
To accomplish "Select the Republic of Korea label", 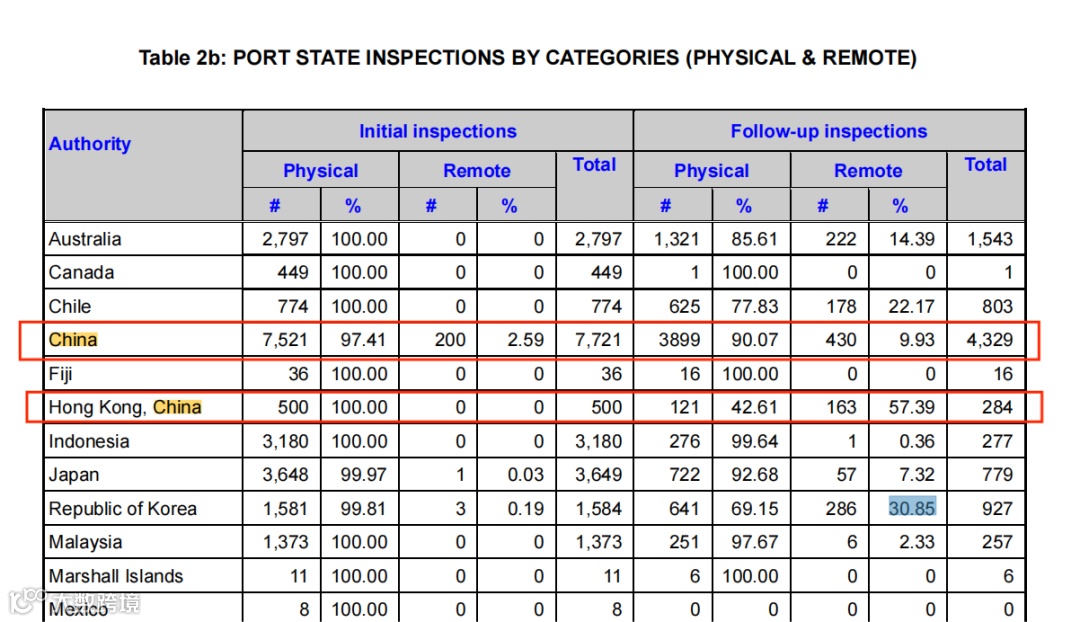I will (123, 508).
